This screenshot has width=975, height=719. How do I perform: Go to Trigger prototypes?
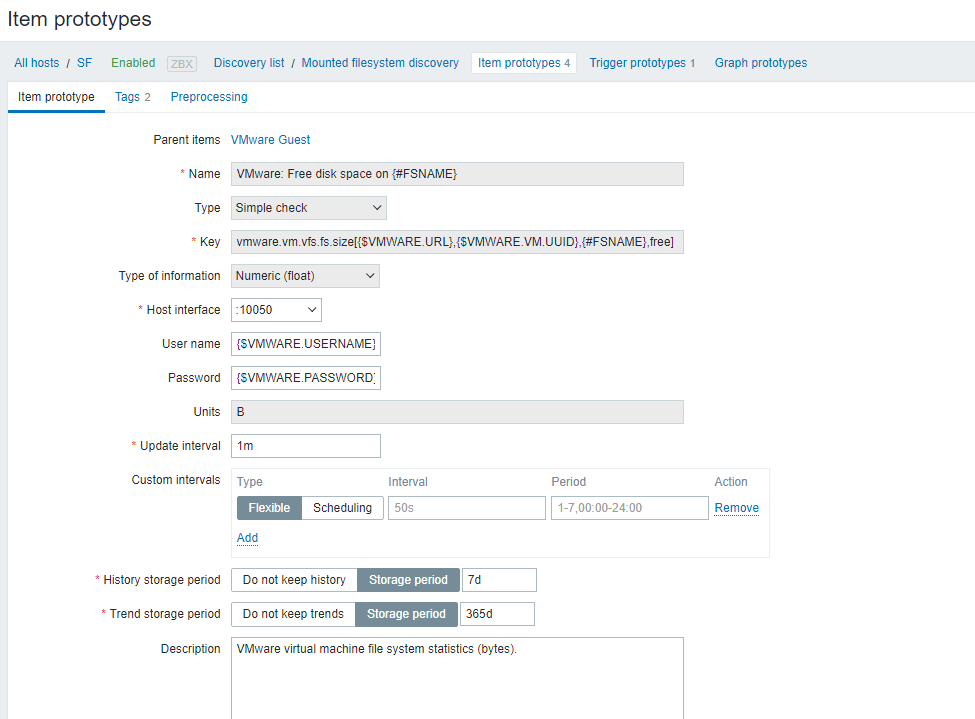642,63
